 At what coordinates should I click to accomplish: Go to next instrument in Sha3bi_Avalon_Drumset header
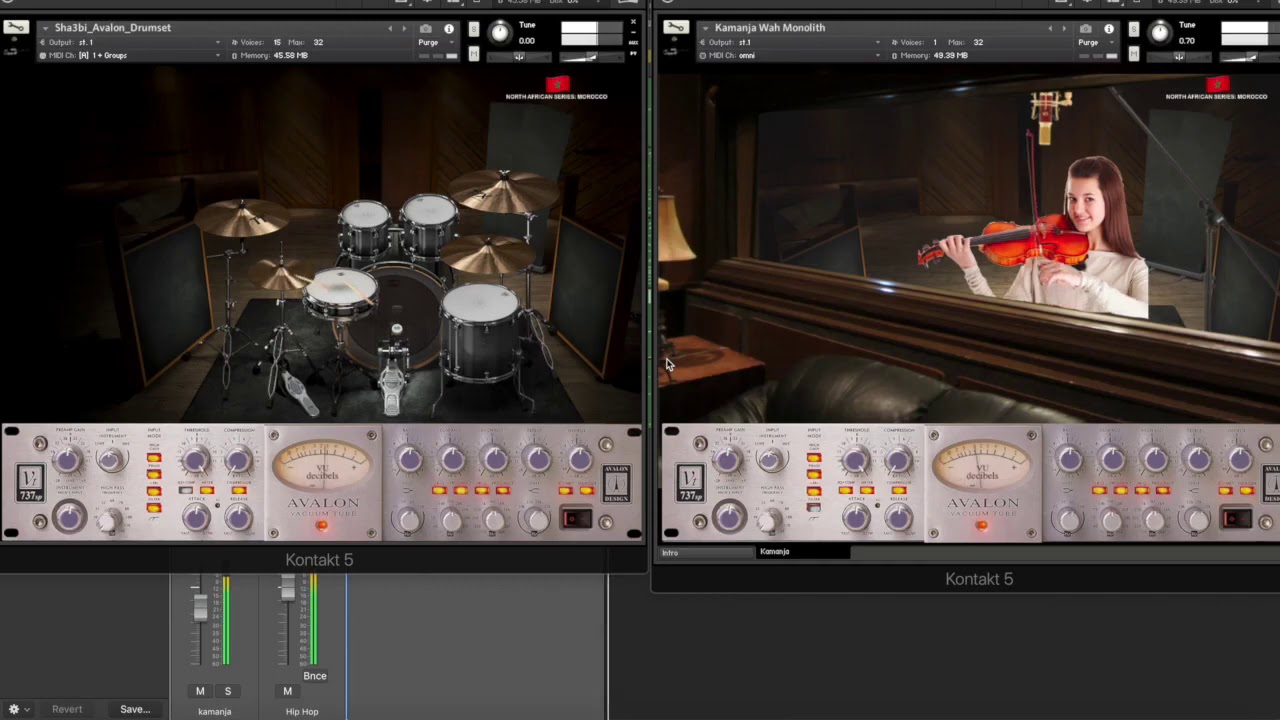404,28
